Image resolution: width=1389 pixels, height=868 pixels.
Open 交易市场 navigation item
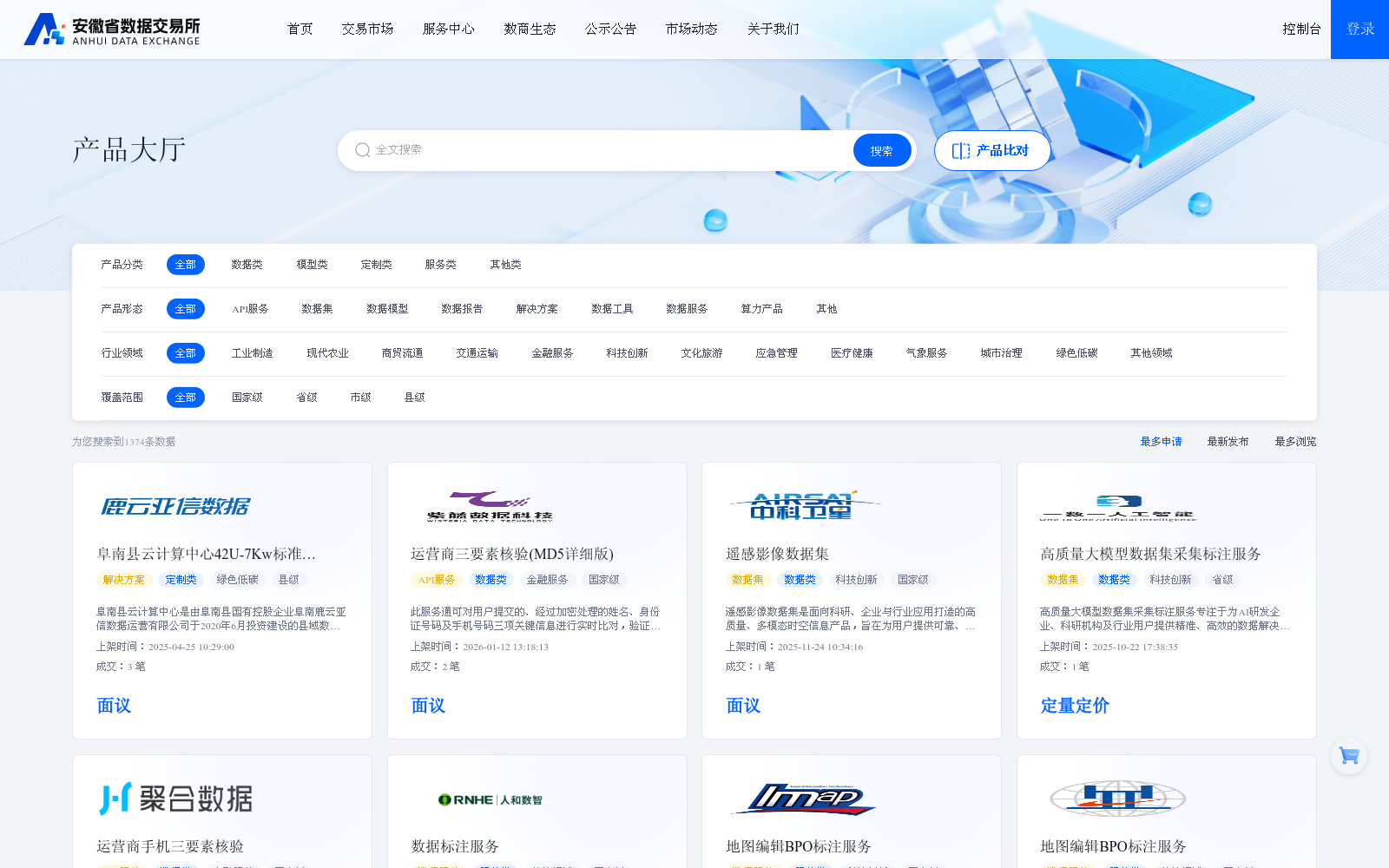tap(367, 29)
